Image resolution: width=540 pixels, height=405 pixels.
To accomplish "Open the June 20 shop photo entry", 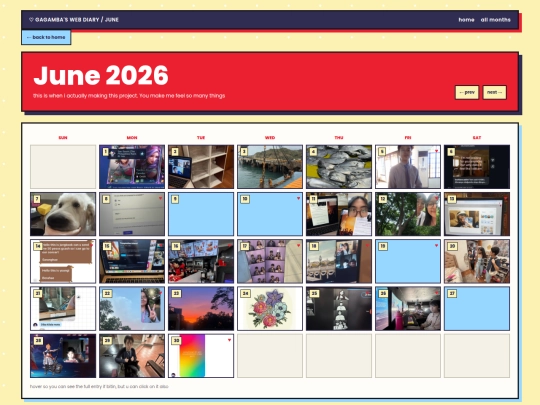I will coord(477,261).
